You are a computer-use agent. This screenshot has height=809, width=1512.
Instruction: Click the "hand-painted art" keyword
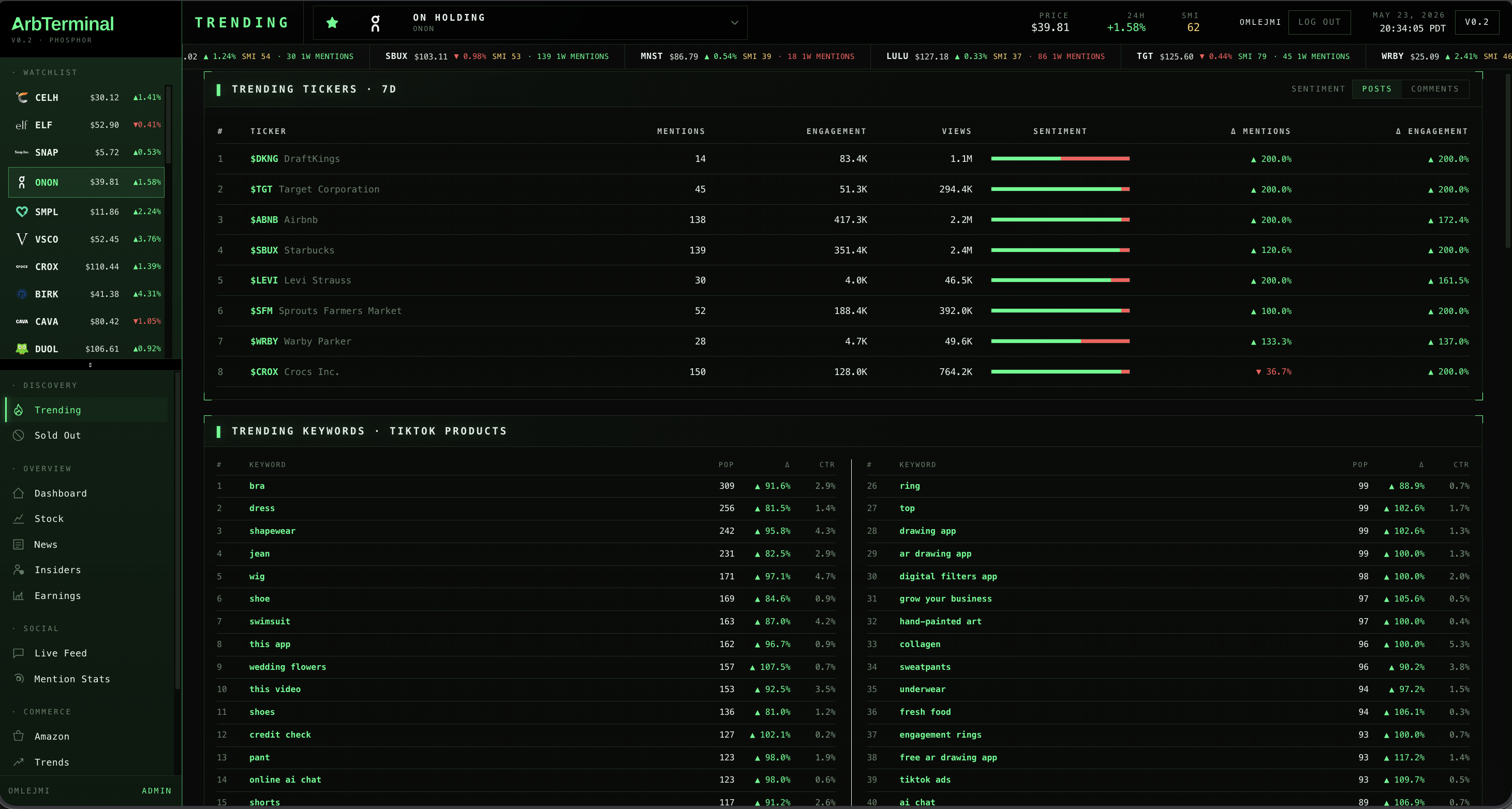(x=940, y=622)
